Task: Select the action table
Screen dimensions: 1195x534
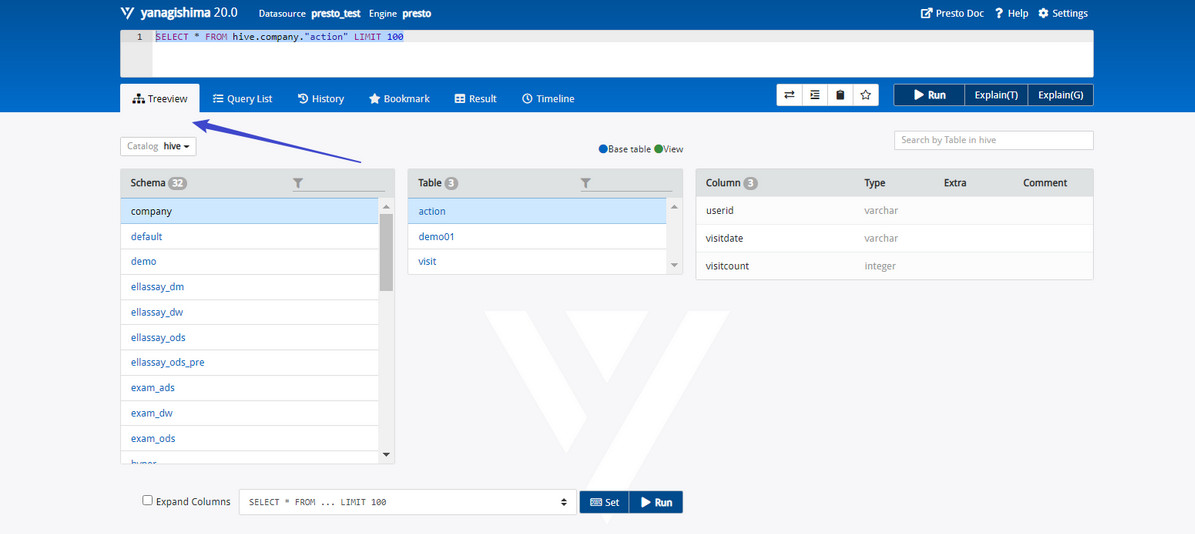Action: (537, 211)
